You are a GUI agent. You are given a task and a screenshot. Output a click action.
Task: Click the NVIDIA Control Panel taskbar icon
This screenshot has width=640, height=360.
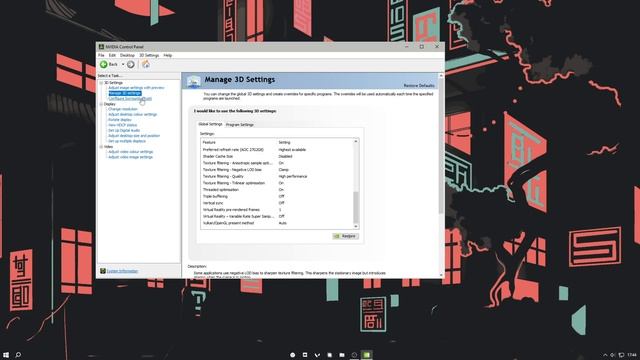(x=367, y=355)
